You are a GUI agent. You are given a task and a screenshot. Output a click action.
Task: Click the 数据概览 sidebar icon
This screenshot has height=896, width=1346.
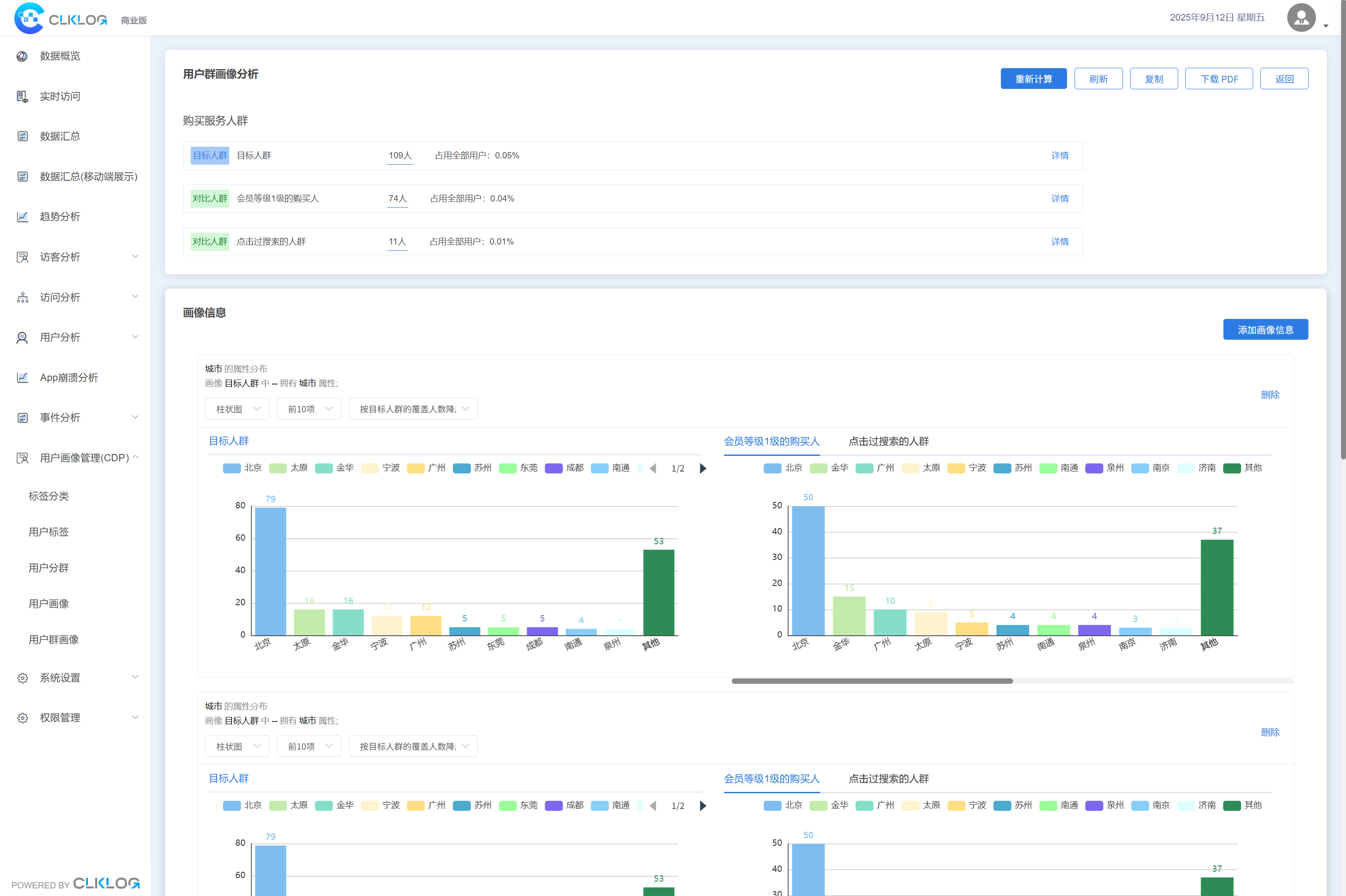[x=22, y=56]
